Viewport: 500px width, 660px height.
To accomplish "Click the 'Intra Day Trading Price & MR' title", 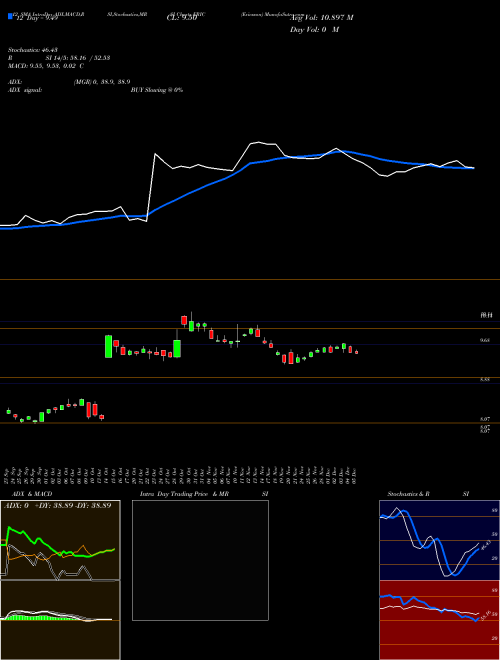I will pos(184,494).
